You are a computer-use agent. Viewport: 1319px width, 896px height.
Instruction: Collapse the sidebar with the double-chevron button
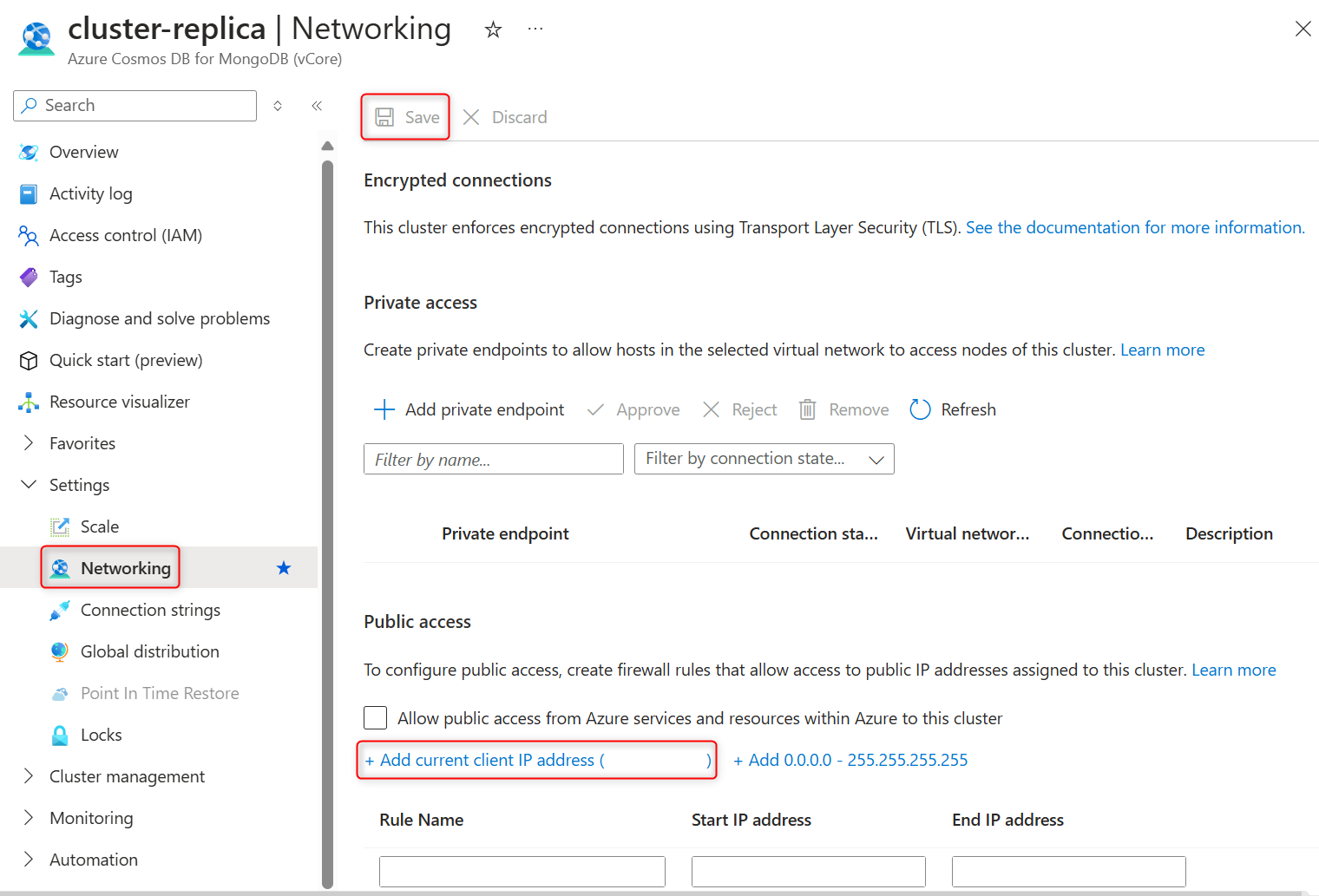coord(317,105)
